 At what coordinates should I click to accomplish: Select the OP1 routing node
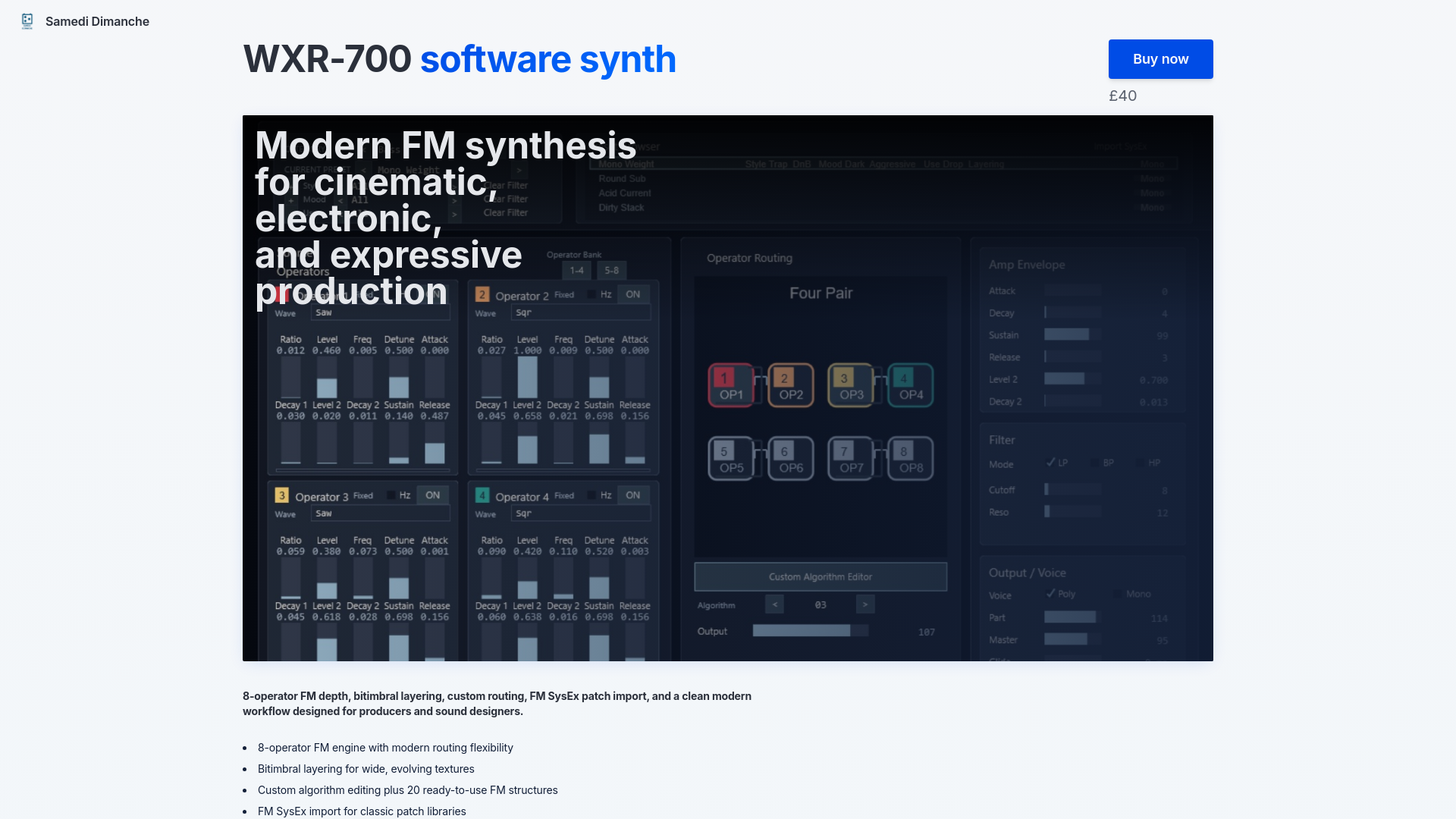coord(730,385)
